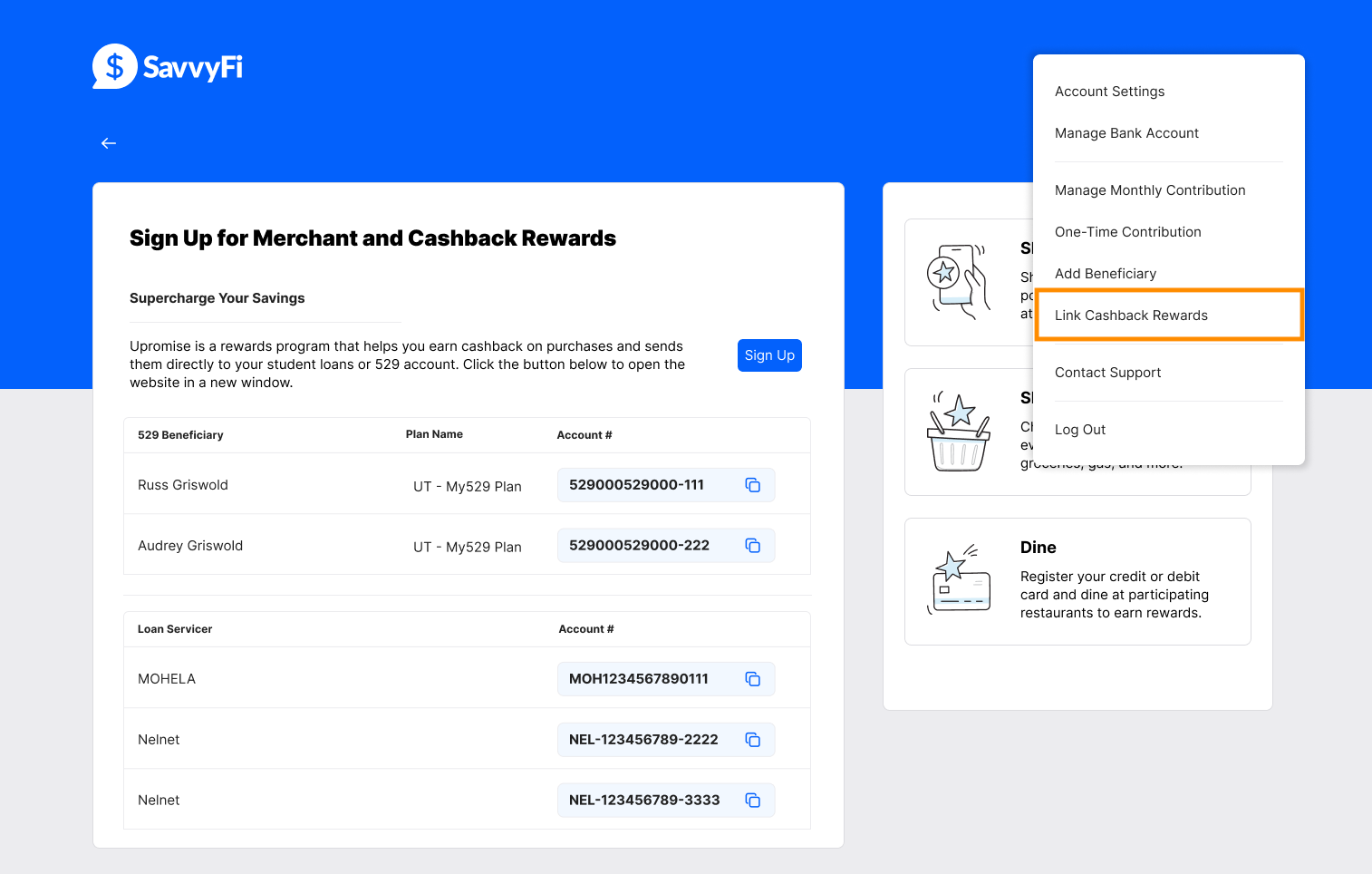Click Link Cashback Rewards menu item
This screenshot has width=1372, height=874.
[x=1169, y=316]
